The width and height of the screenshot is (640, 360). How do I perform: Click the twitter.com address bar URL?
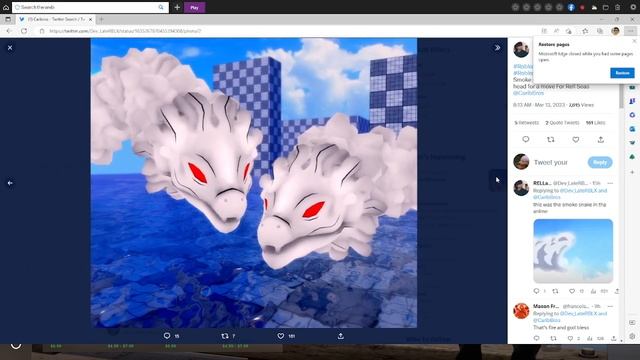(x=125, y=31)
